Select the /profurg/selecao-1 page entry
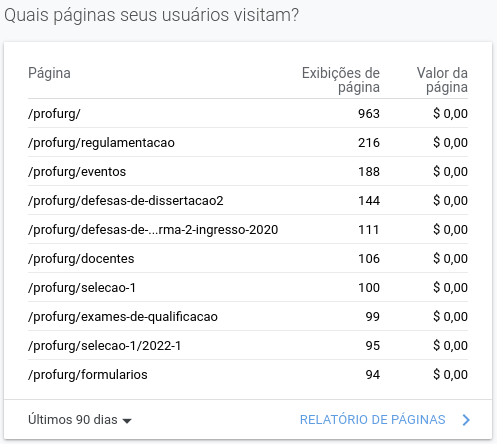The height and width of the screenshot is (444, 497). (x=82, y=288)
